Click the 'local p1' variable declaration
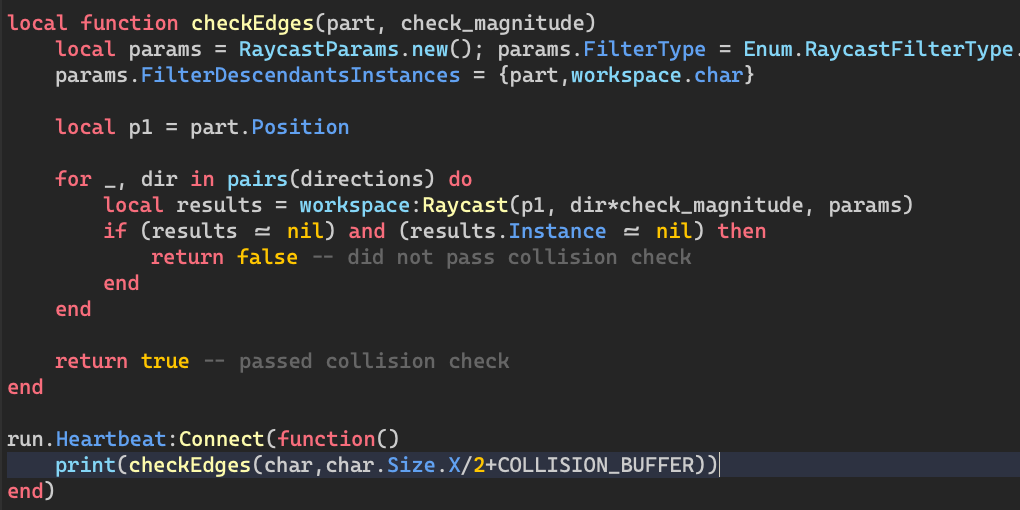The height and width of the screenshot is (510, 1020). point(98,127)
